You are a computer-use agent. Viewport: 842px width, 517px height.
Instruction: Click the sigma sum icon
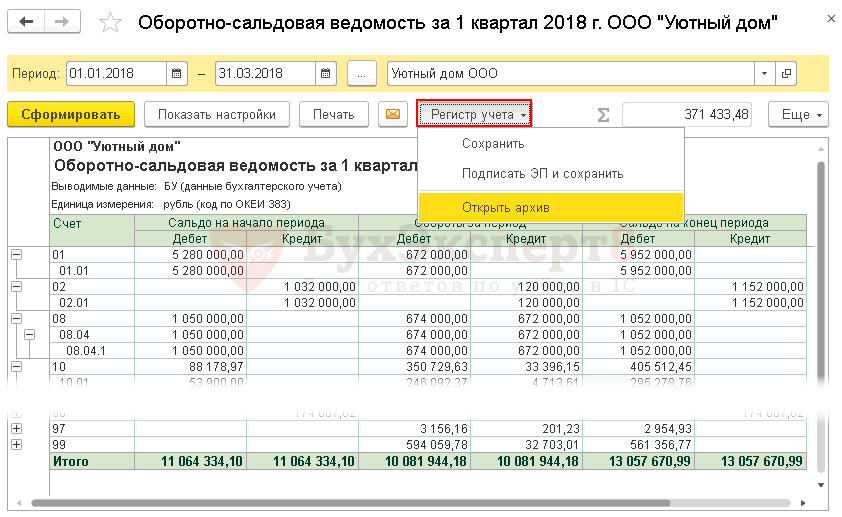click(603, 115)
